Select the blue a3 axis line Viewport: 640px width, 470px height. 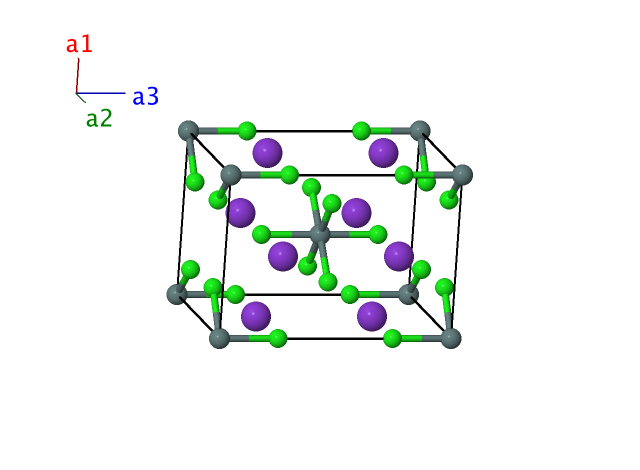click(x=101, y=93)
